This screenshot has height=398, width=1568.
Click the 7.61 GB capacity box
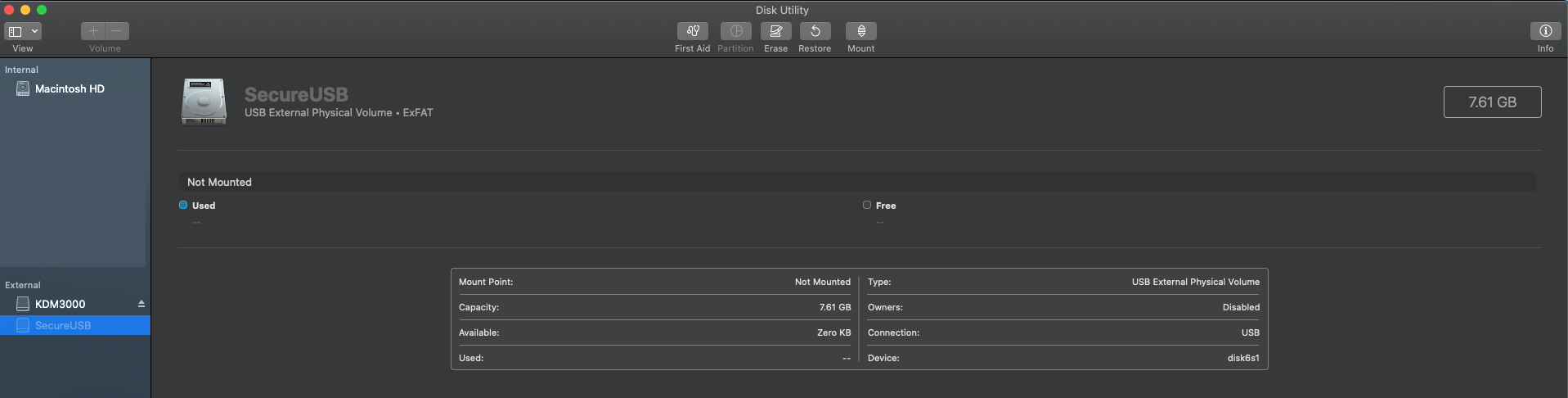click(1492, 102)
